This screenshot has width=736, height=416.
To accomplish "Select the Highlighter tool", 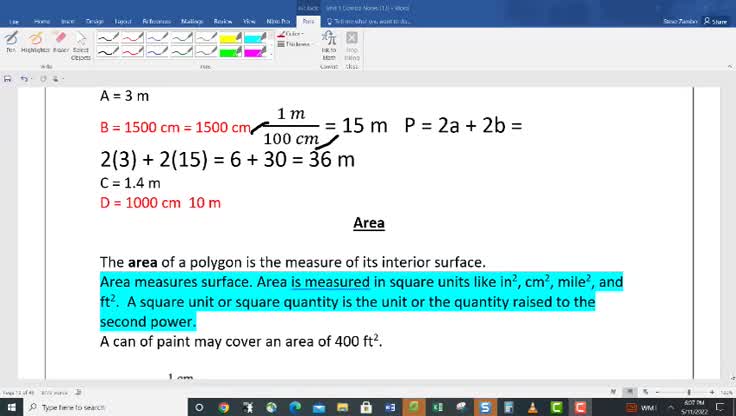I will click(35, 42).
